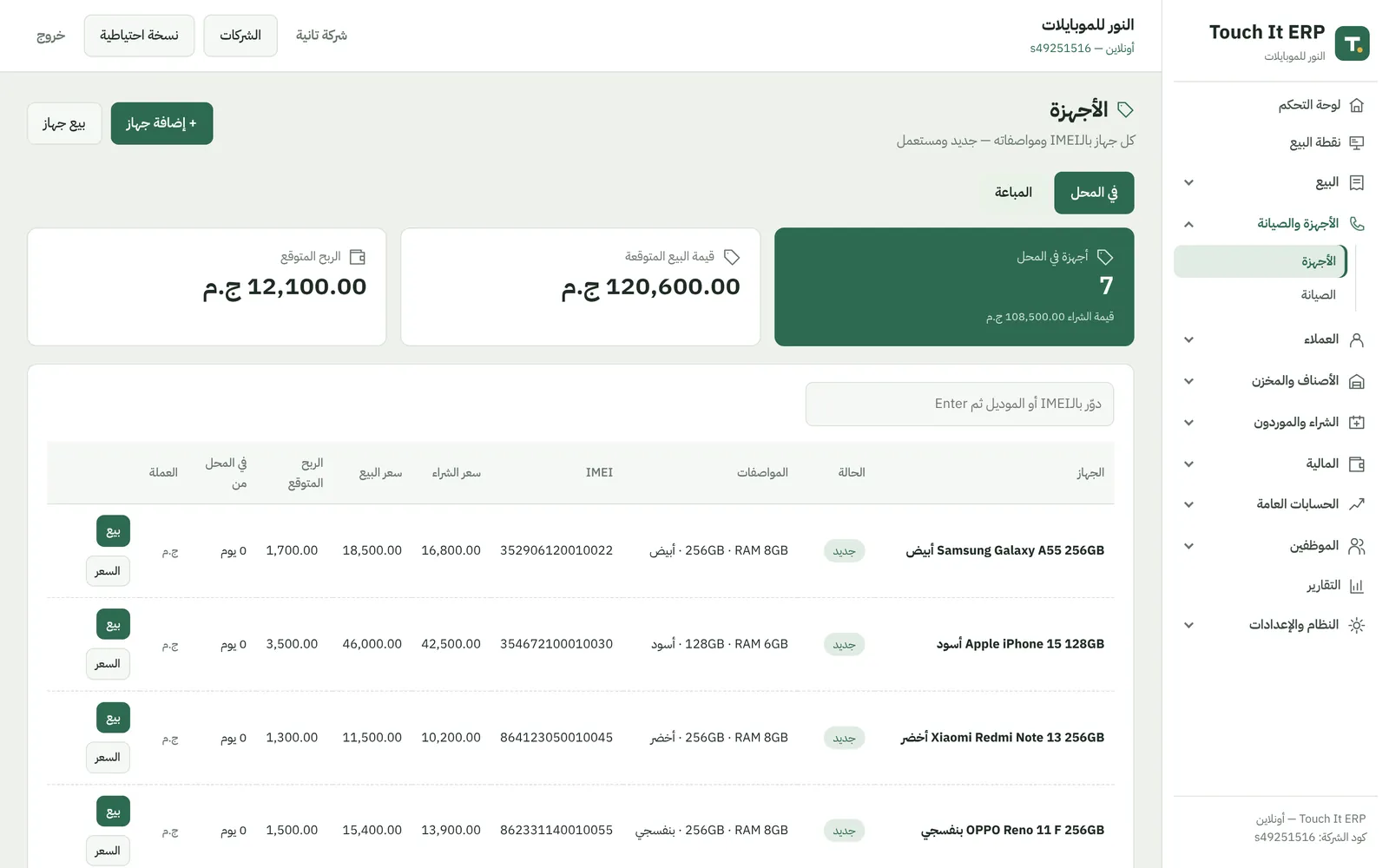Viewport: 1389px width, 868px height.
Task: Click the point-of-sale icon beside نقطة البيع
Action: tap(1357, 142)
